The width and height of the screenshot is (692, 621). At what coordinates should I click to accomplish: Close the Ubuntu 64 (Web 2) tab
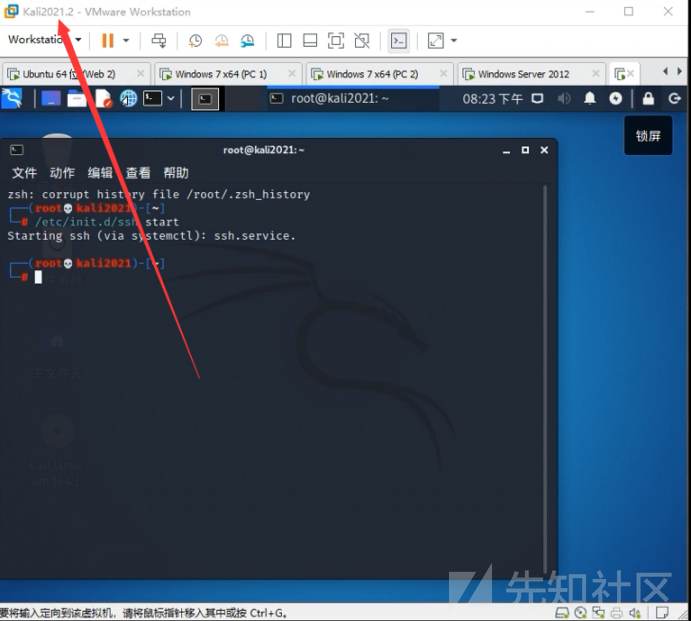tap(140, 74)
